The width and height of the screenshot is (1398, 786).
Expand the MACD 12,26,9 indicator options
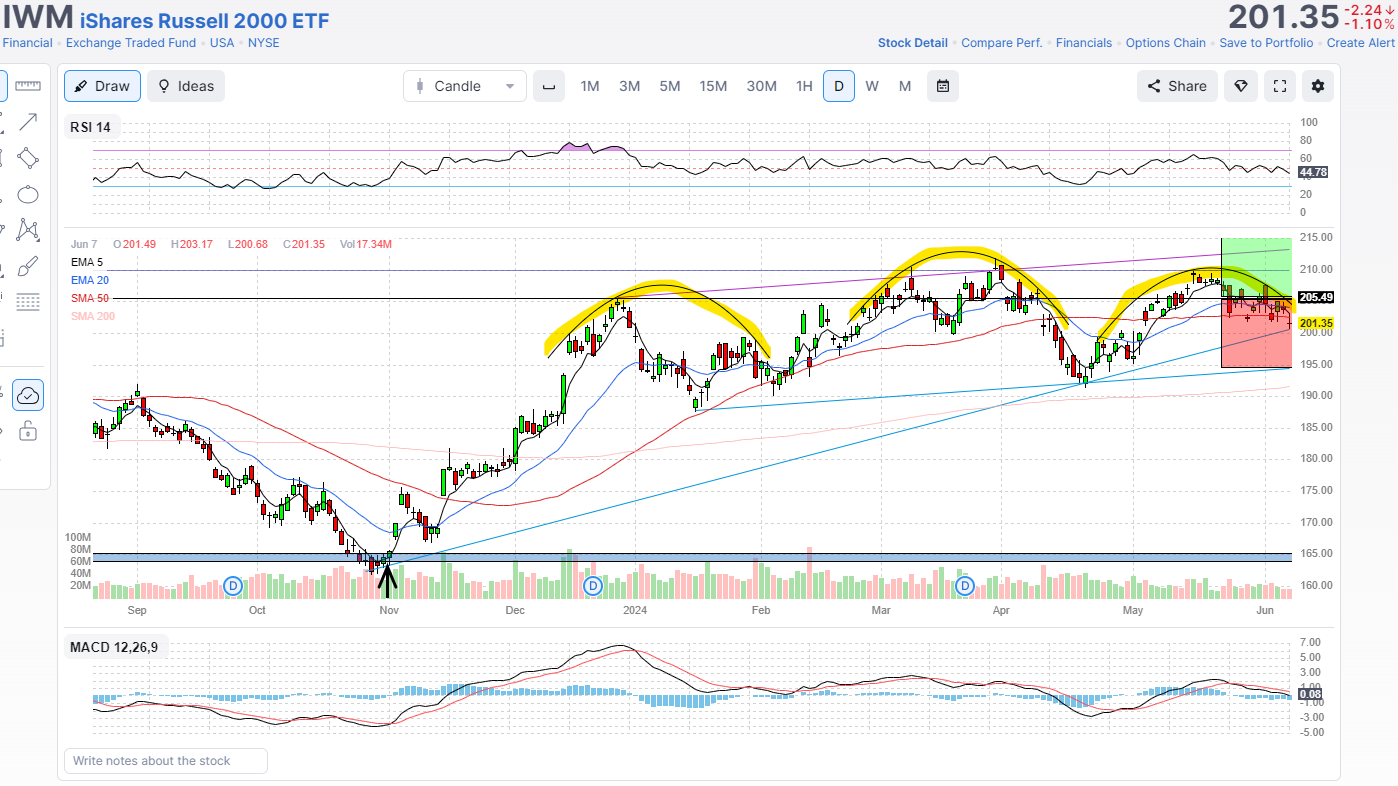point(113,647)
